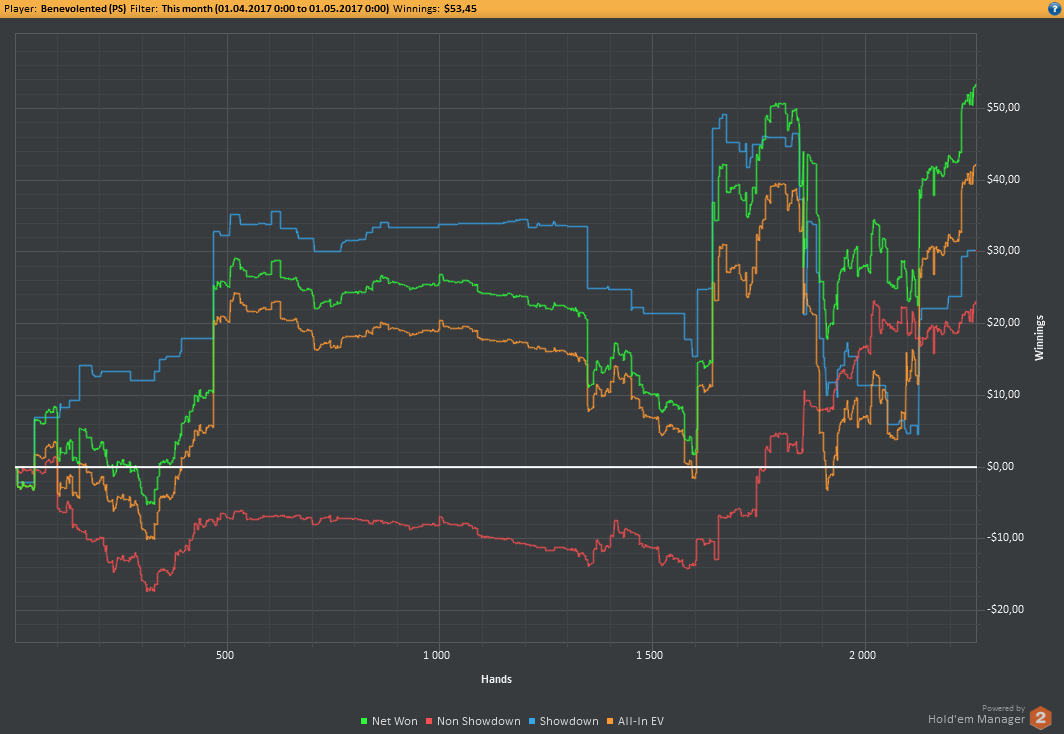Click the filter date range This month
Viewport: 1064px width, 734px height.
[x=276, y=9]
